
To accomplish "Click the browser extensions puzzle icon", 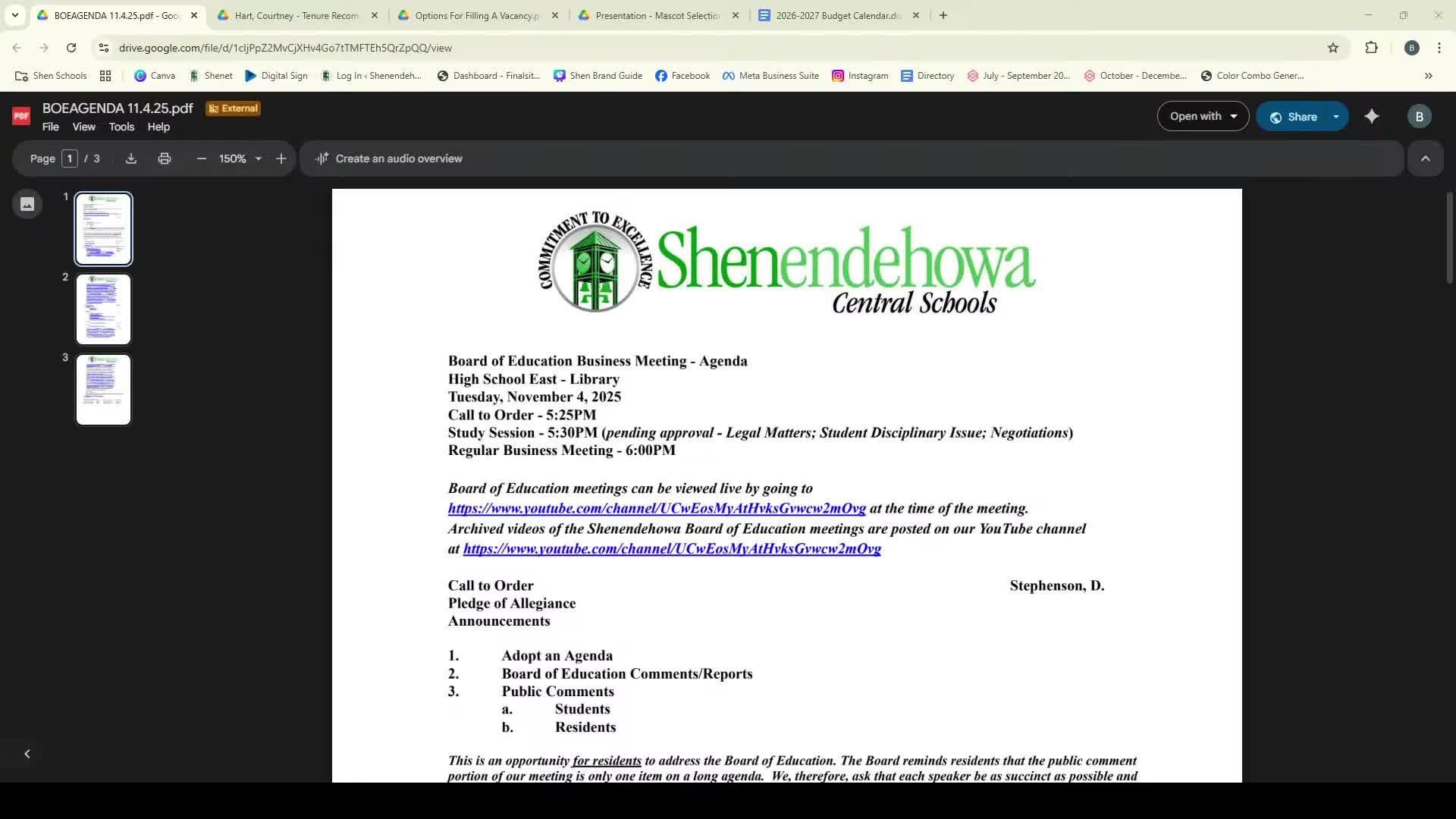I will click(1372, 47).
